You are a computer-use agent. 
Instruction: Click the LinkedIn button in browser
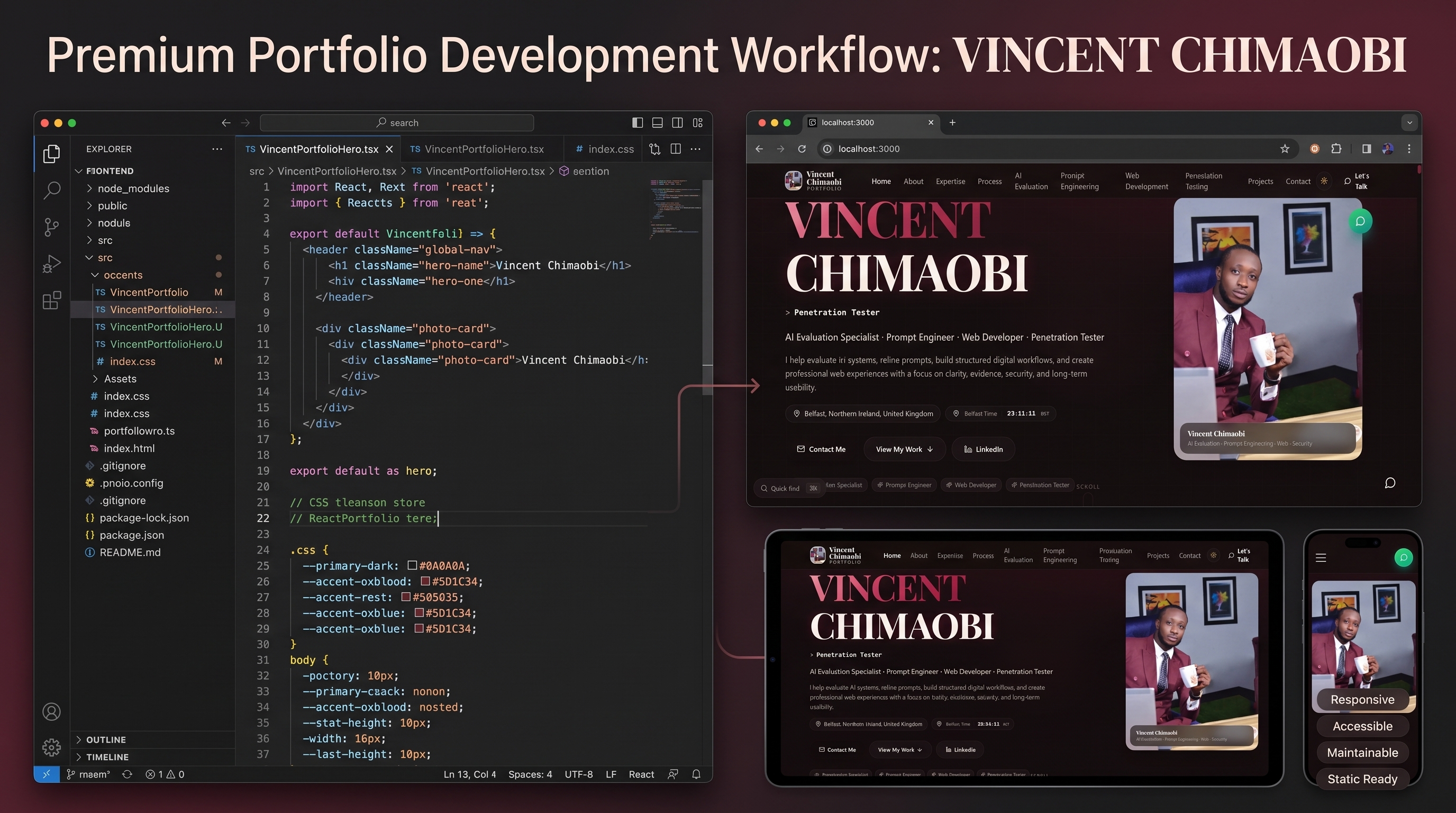984,449
